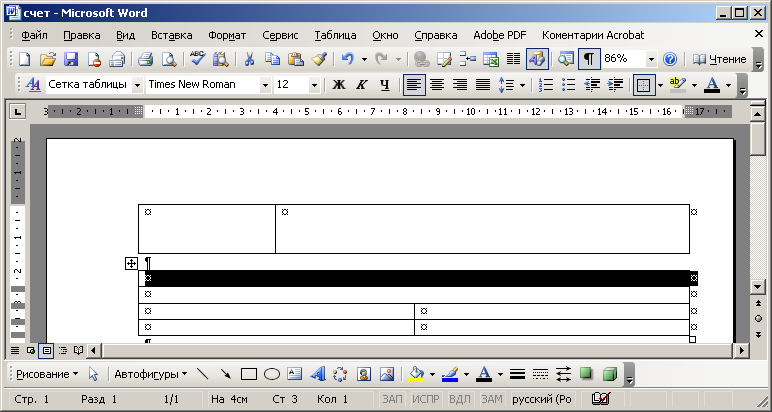Viewport: 772px width, 412px height.
Task: Print the document via printer icon
Action: click(145, 60)
